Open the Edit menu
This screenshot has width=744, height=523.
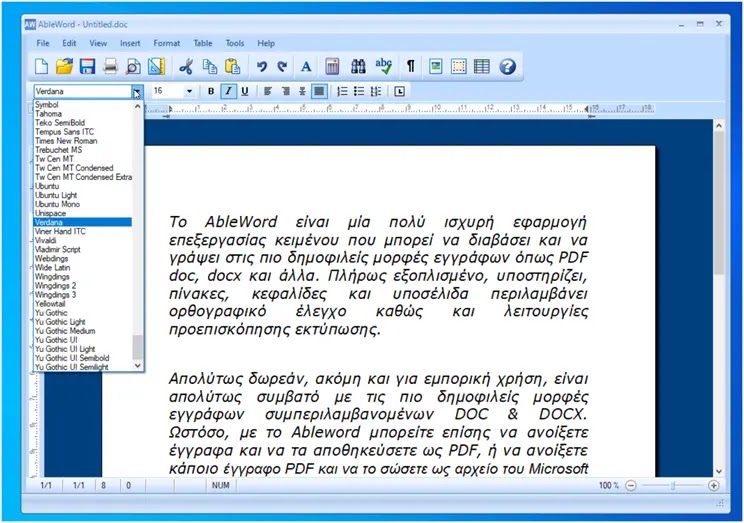tap(69, 43)
